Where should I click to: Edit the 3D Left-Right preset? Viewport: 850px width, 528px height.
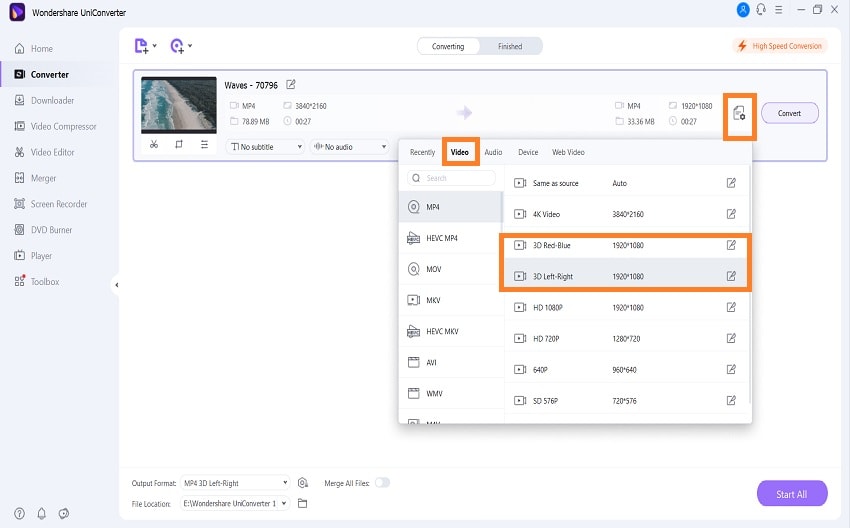731,276
